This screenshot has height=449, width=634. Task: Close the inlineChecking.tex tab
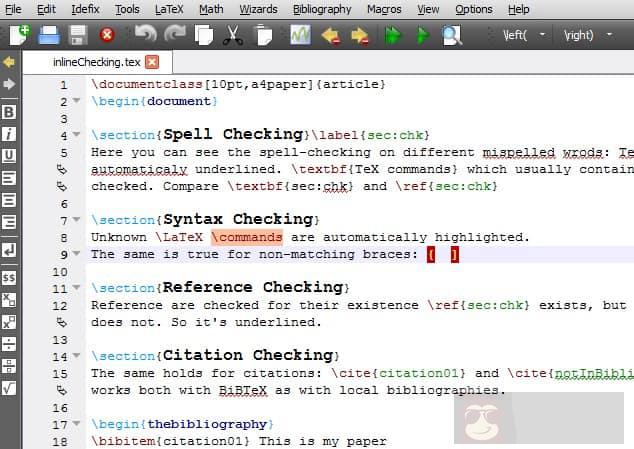152,62
